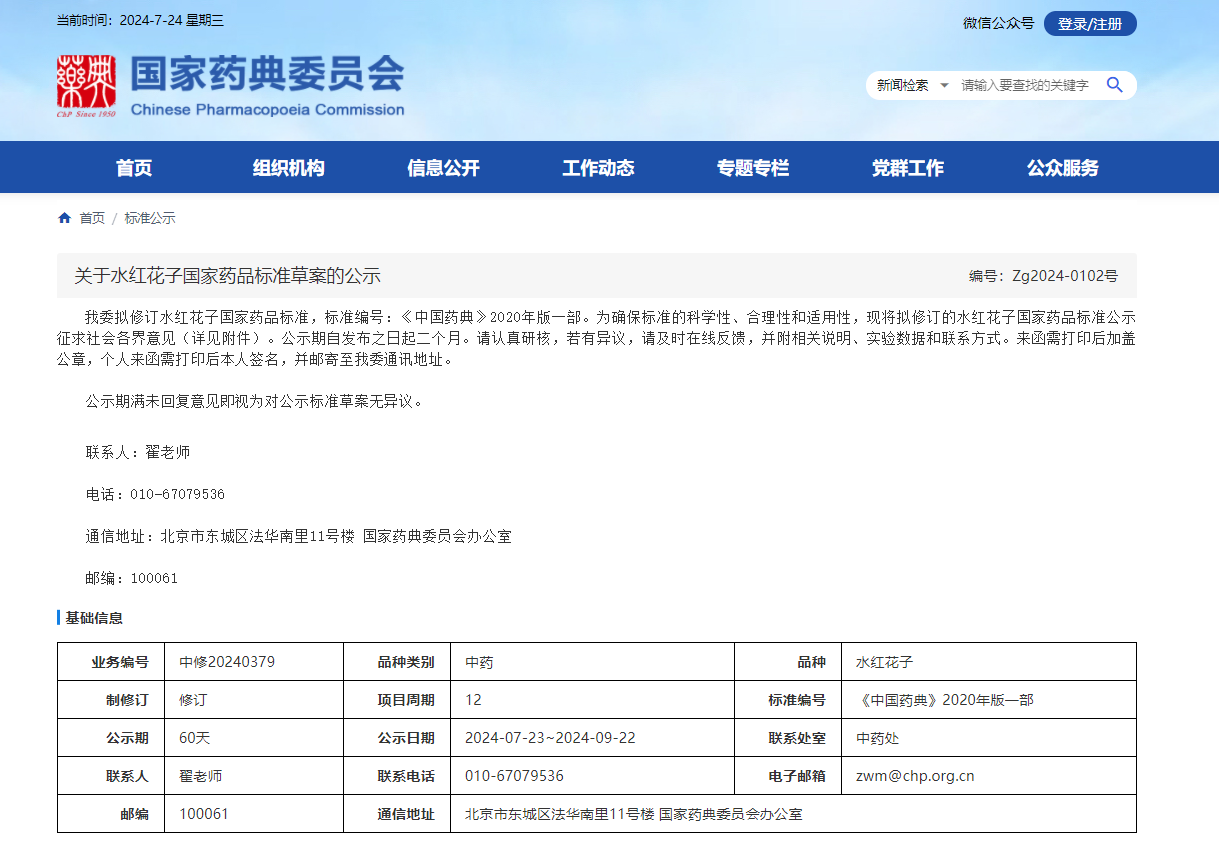Image resolution: width=1219 pixels, height=851 pixels.
Task: Click the announcement title 关于水红花子国家药品标准草案的公示
Action: pos(228,276)
